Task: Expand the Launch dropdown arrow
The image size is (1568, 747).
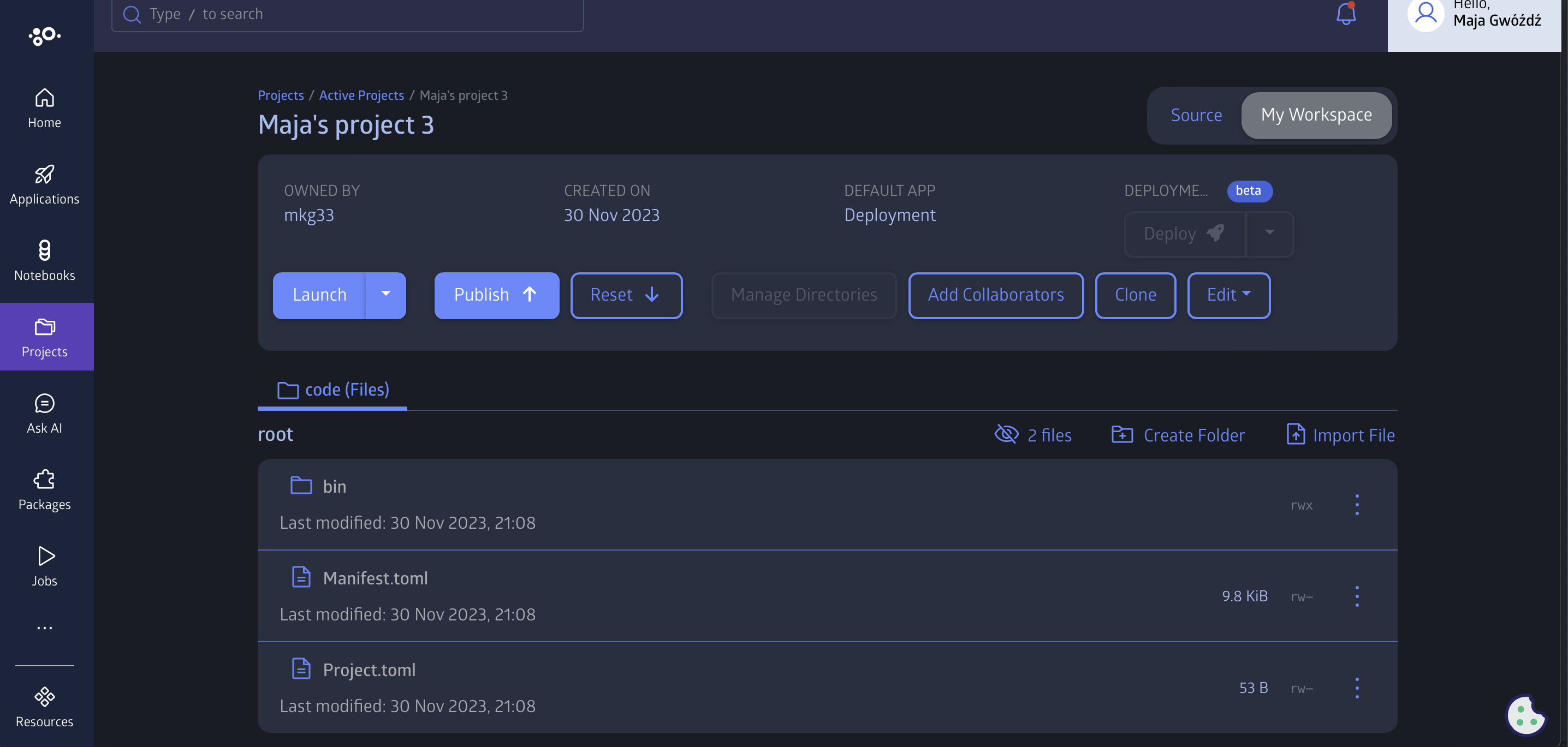Action: [x=386, y=295]
